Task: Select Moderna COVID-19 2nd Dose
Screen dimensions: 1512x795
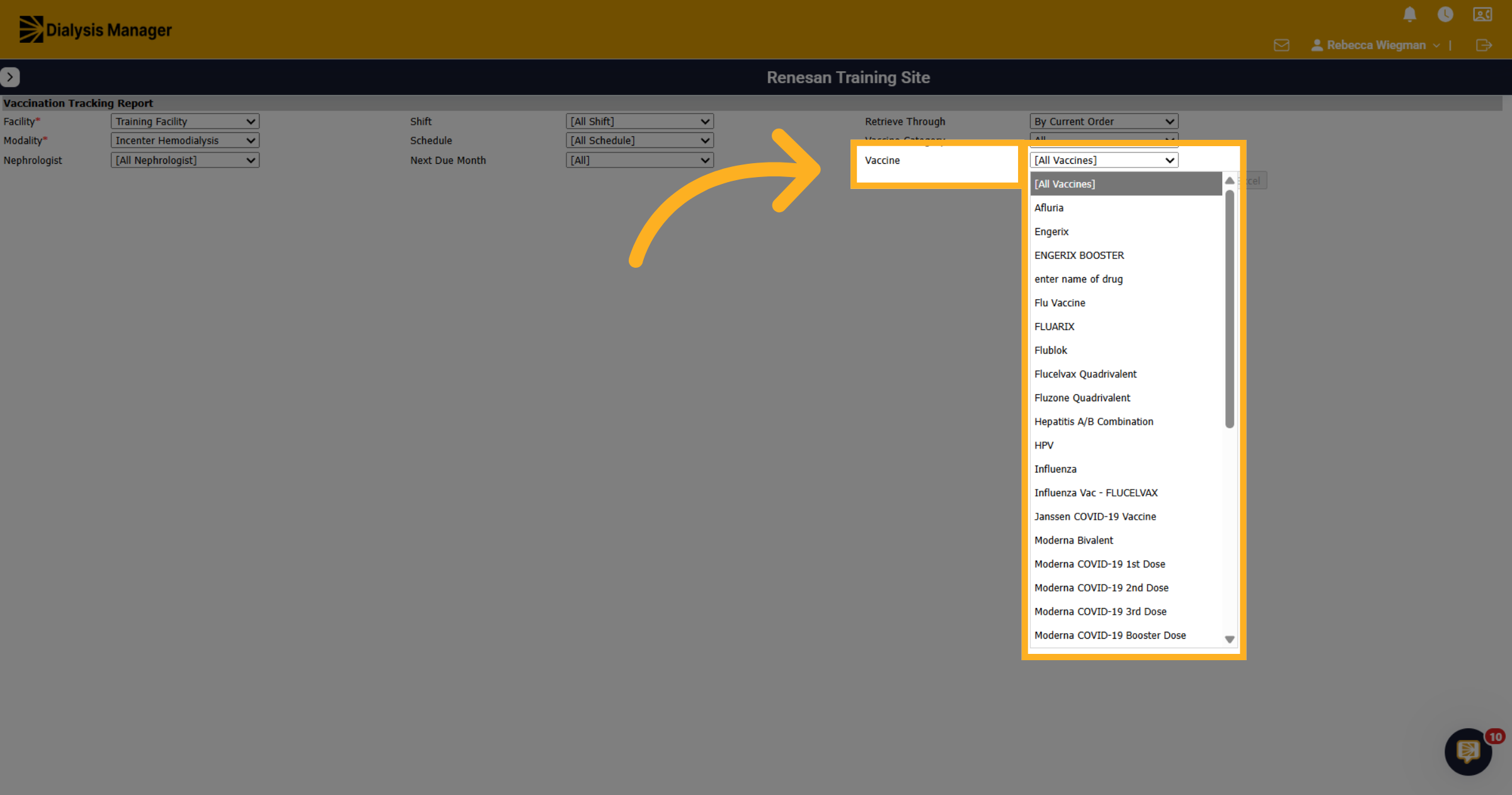Action: (1126, 588)
